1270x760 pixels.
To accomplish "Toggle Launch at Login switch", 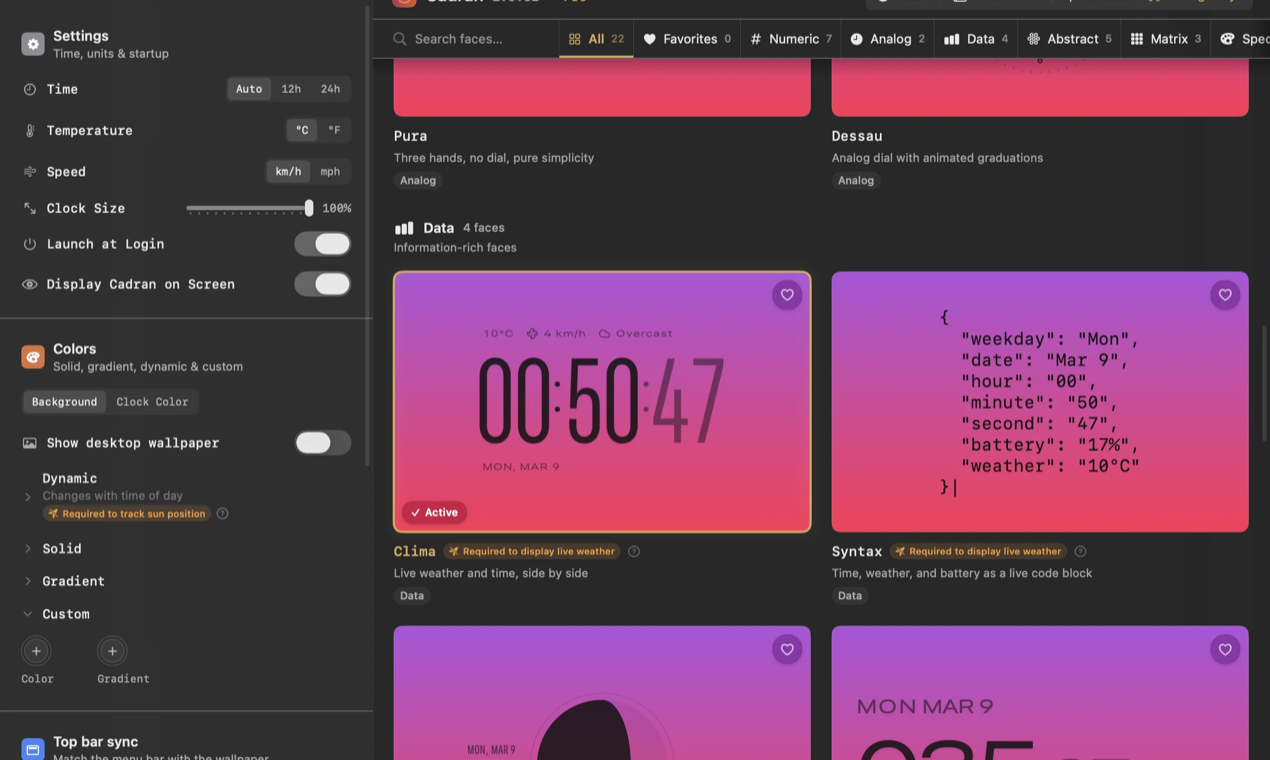I will click(x=322, y=244).
